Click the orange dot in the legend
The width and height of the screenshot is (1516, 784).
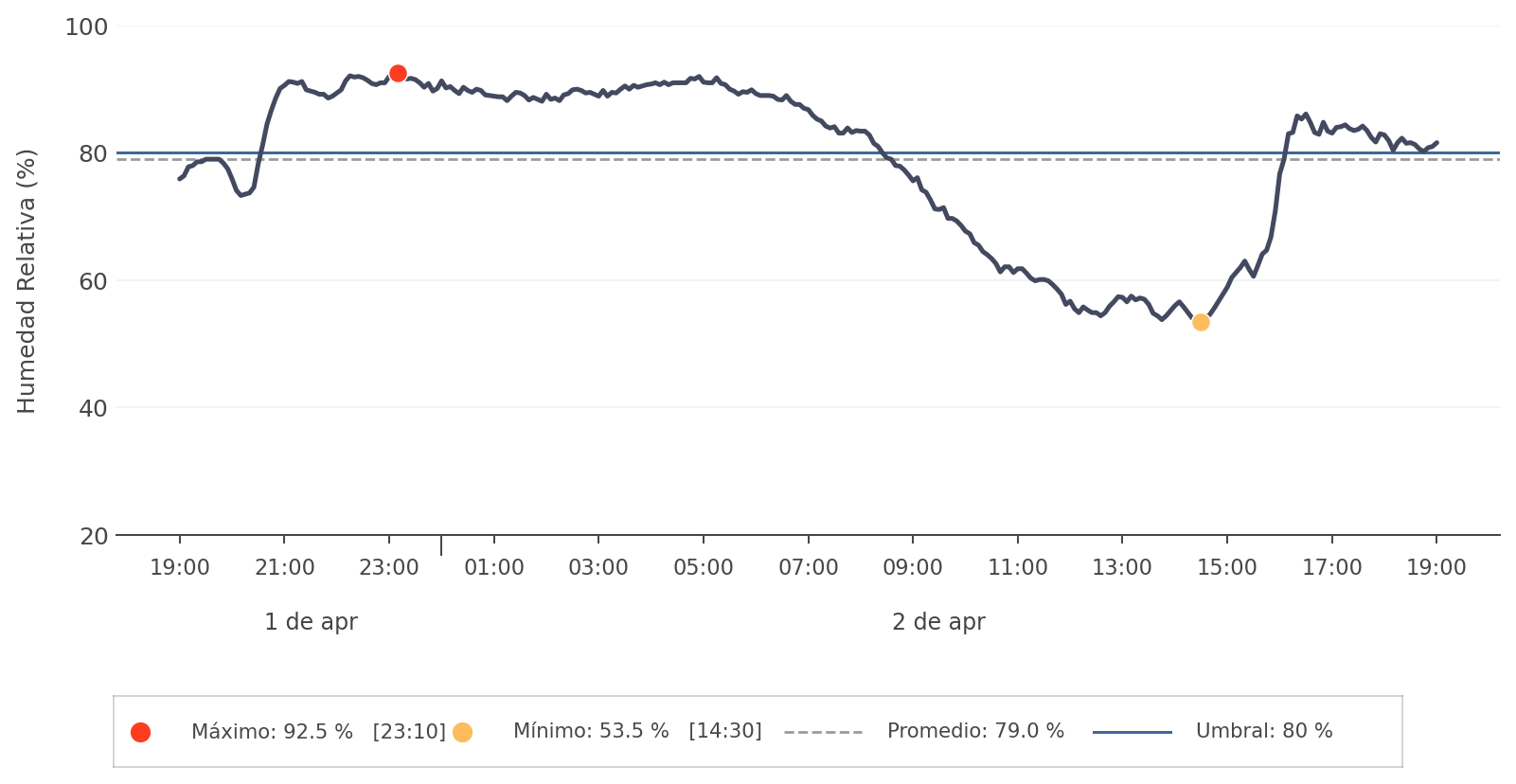point(462,732)
